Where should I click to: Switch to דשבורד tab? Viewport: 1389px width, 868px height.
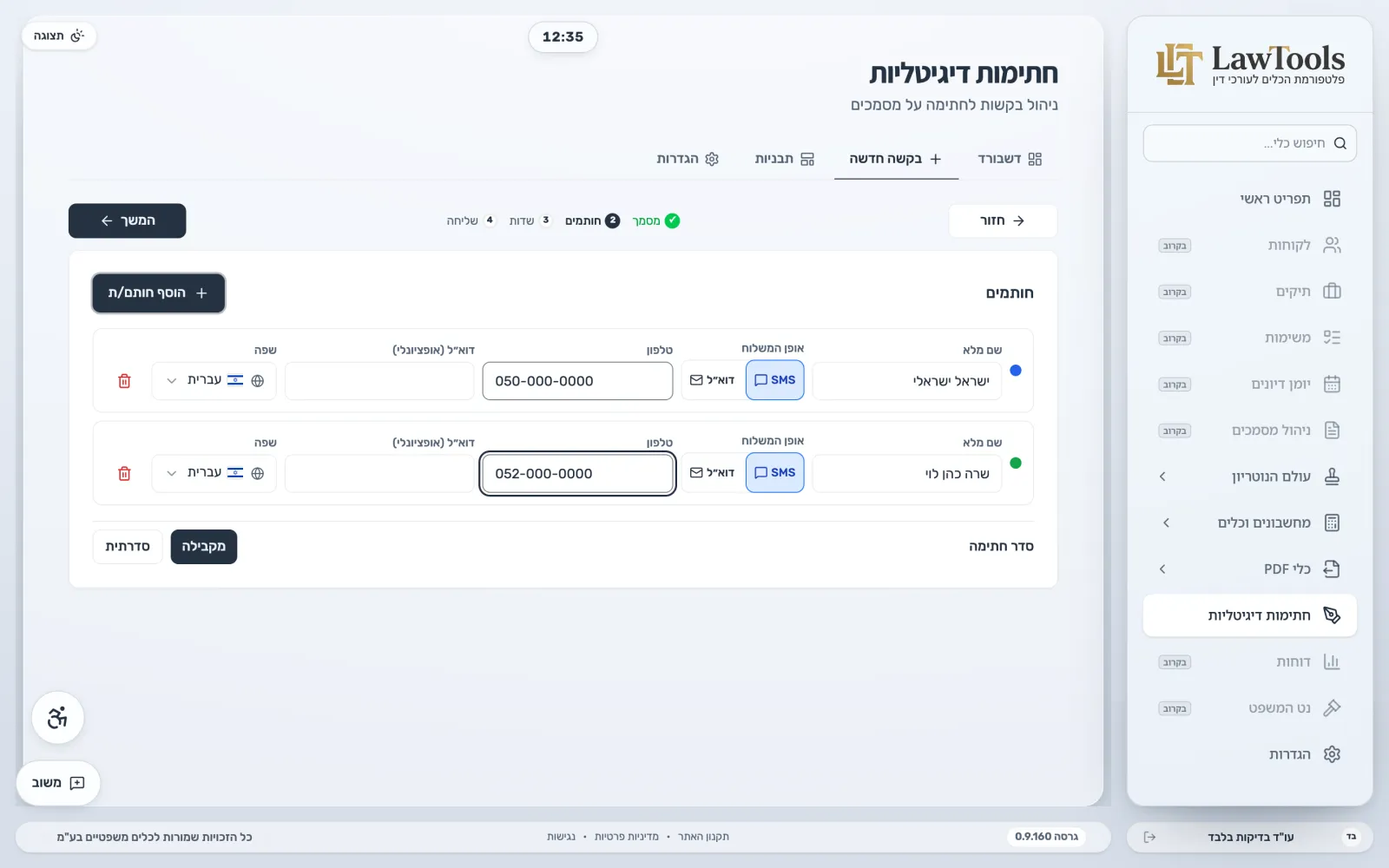click(1010, 159)
